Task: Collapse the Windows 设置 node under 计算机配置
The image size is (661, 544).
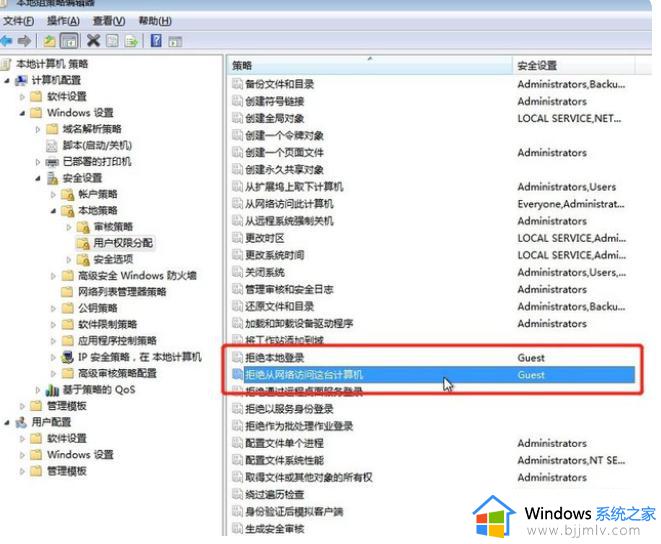Action: click(22, 113)
